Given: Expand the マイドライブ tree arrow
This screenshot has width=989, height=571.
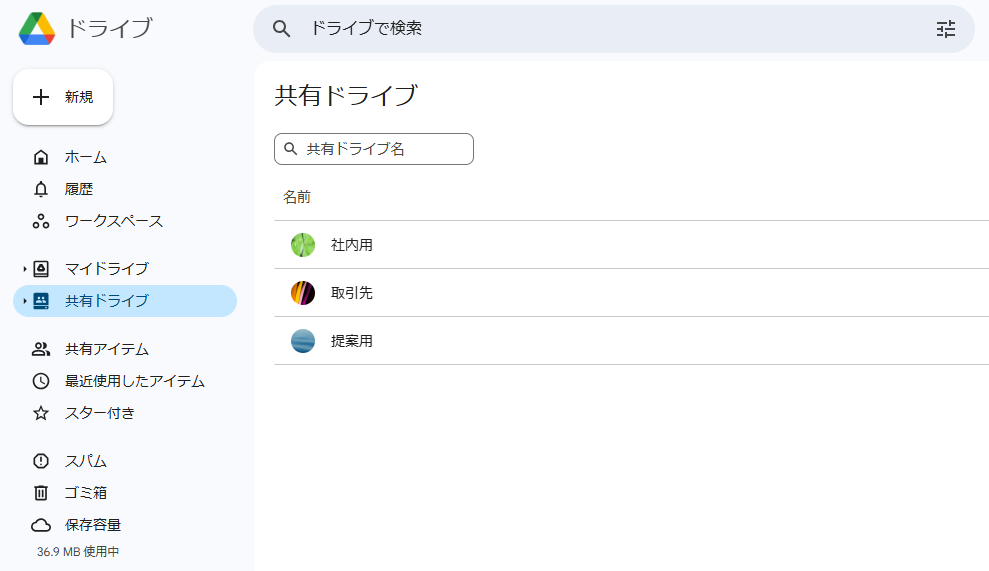Looking at the screenshot, I should click(x=24, y=269).
